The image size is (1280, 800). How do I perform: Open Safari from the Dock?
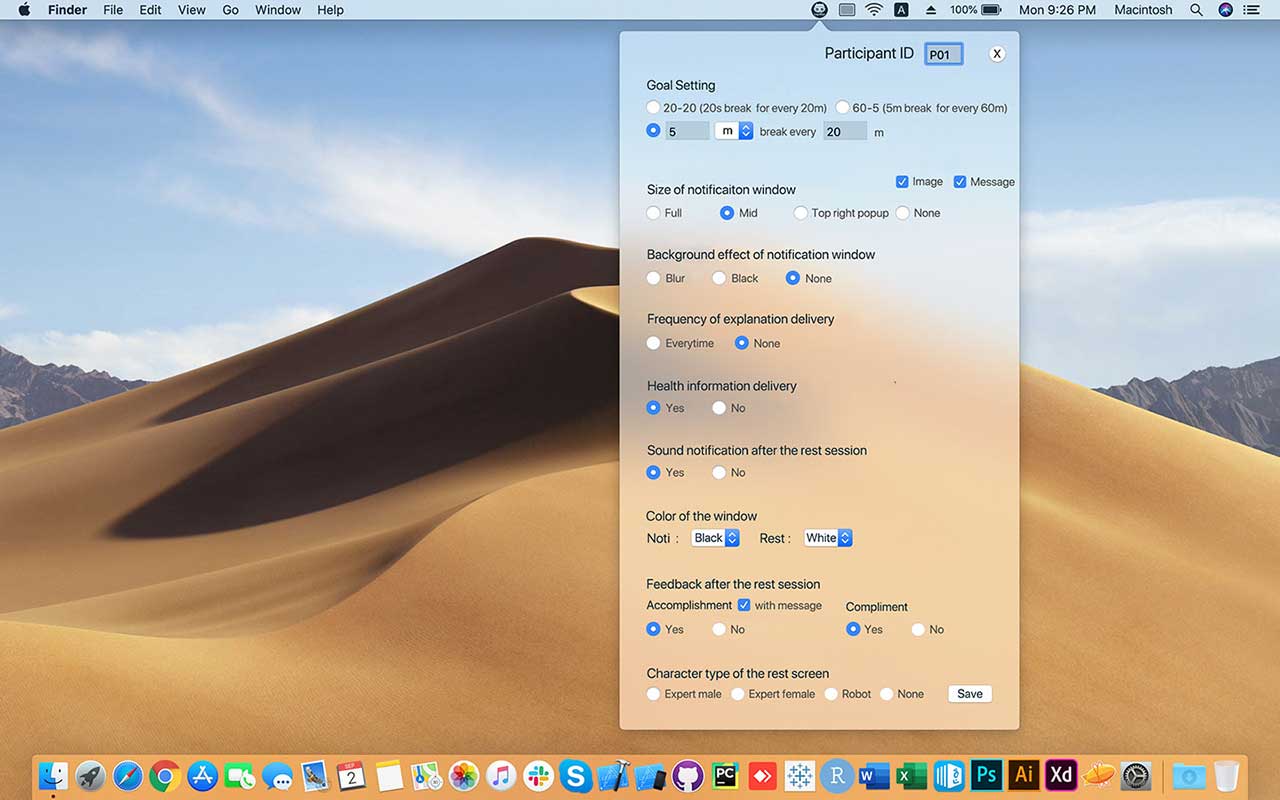tap(128, 775)
